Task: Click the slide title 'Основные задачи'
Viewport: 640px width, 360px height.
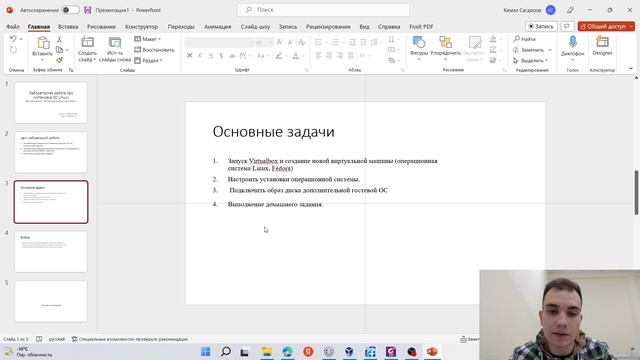Action: click(273, 131)
